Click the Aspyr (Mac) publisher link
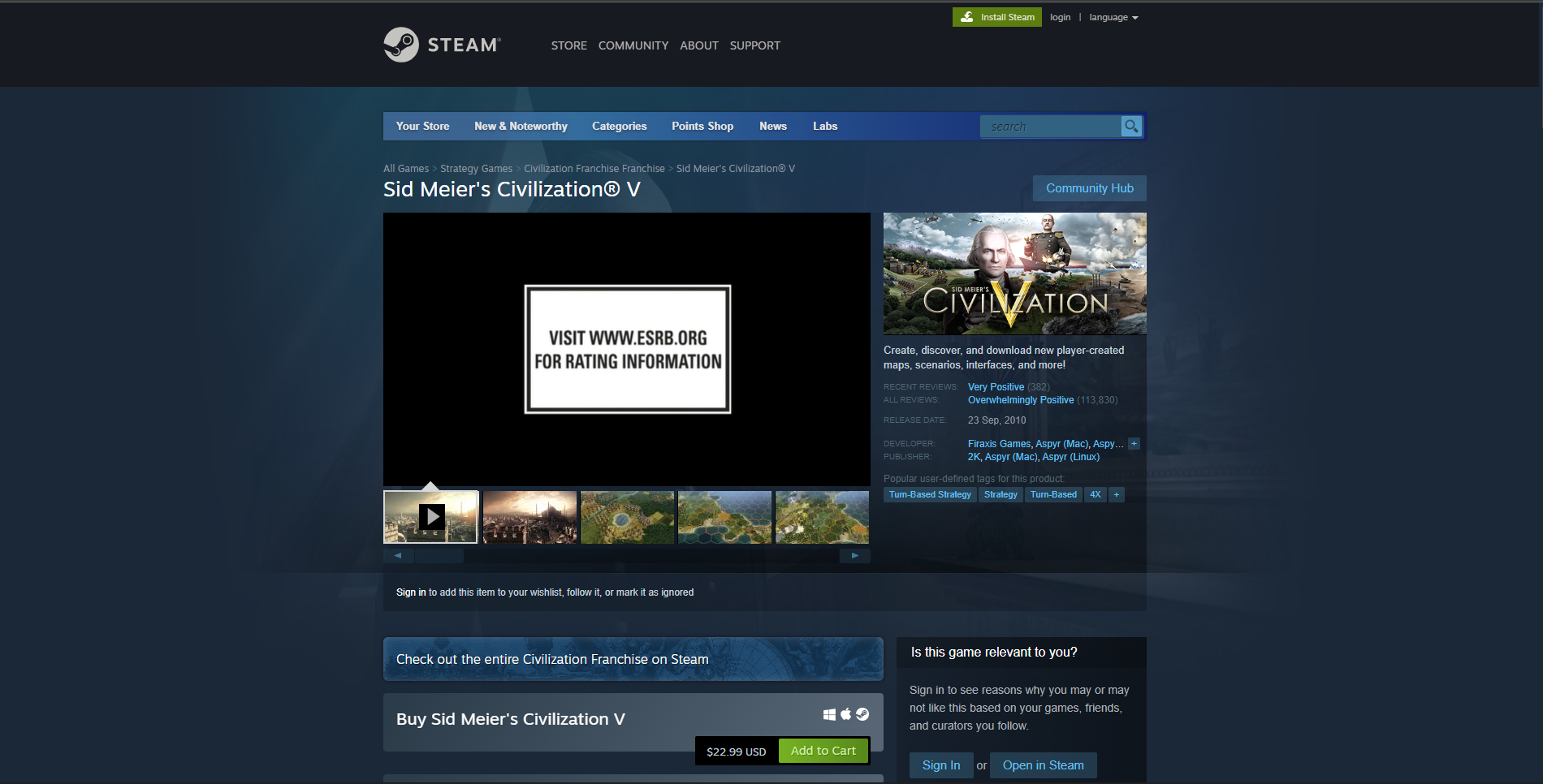1543x784 pixels. [x=1011, y=457]
